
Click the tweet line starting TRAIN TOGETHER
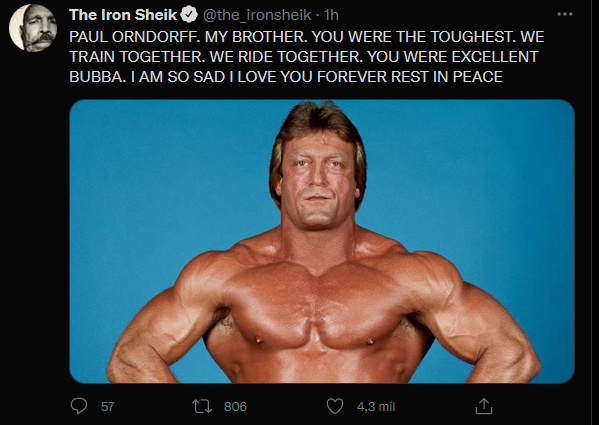click(x=304, y=57)
